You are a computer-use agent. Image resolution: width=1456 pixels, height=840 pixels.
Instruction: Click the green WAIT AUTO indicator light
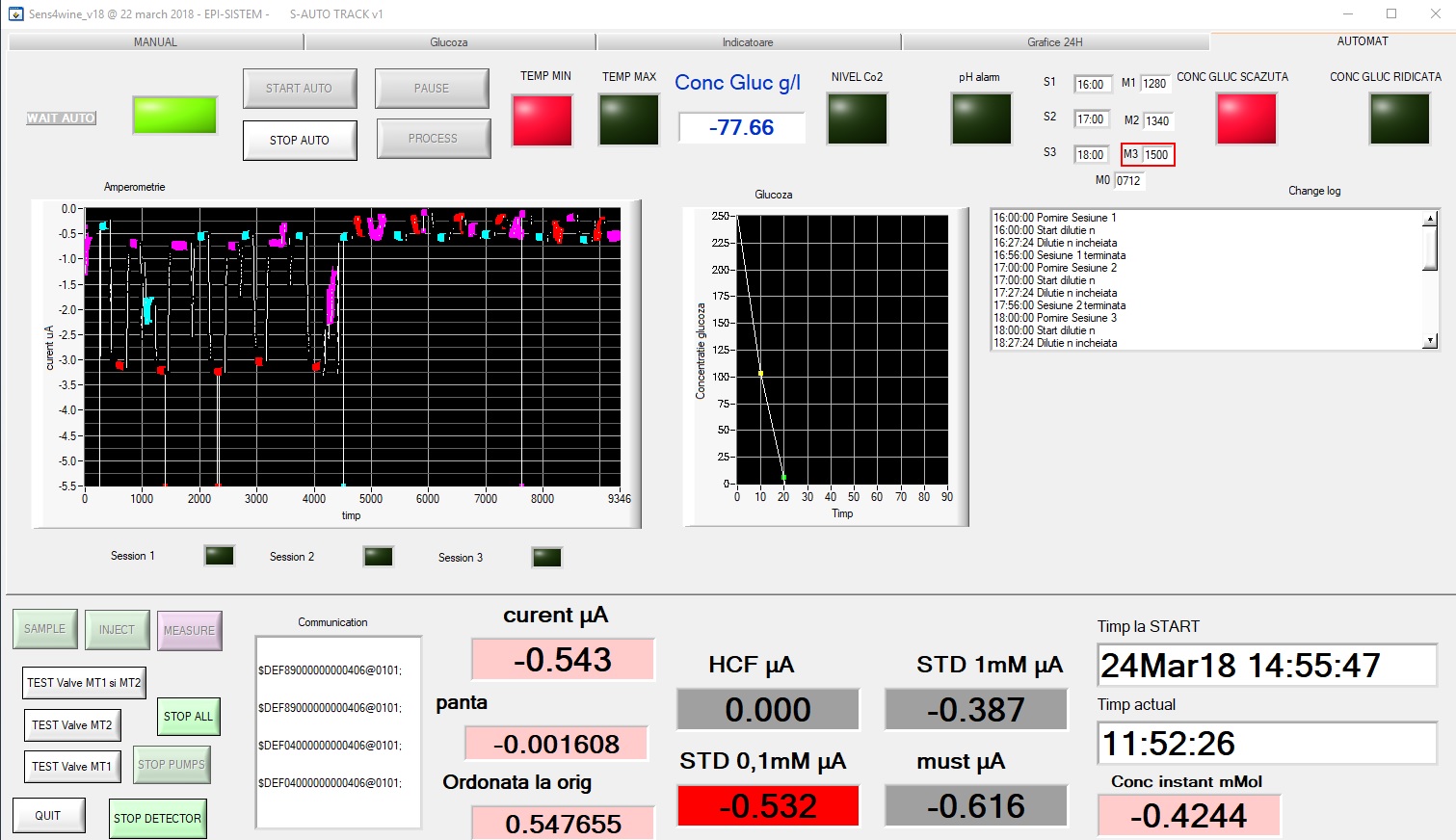coord(174,115)
